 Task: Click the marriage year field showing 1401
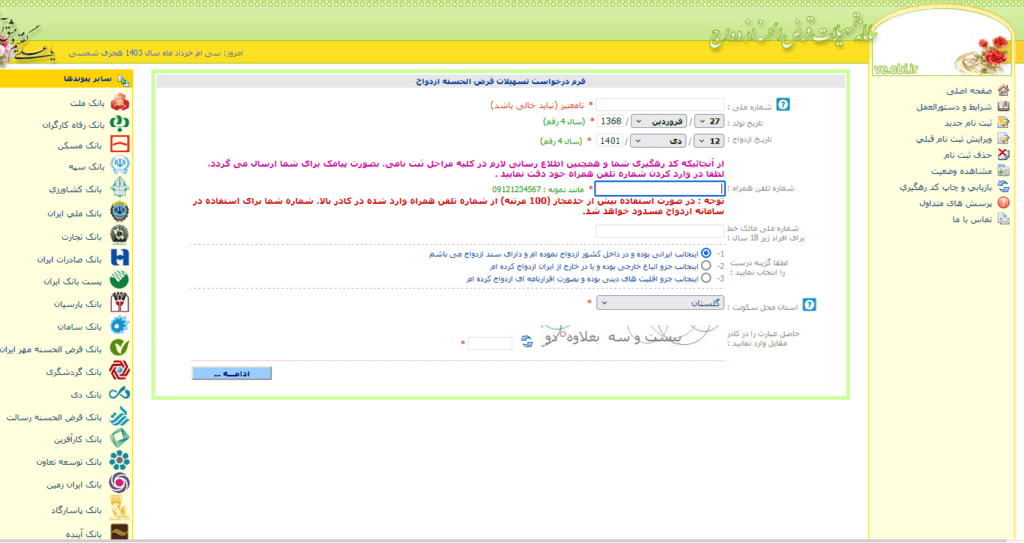click(610, 140)
